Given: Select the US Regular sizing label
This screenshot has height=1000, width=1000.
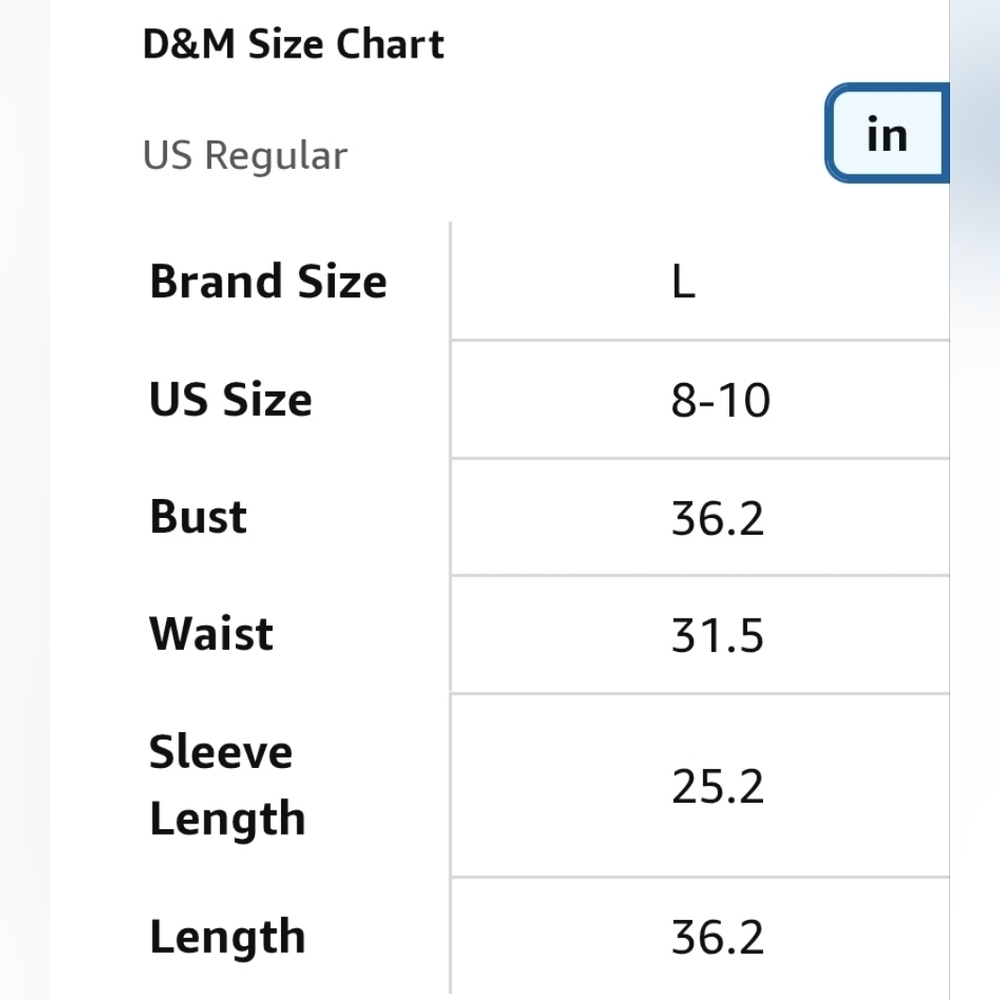Looking at the screenshot, I should coord(245,156).
